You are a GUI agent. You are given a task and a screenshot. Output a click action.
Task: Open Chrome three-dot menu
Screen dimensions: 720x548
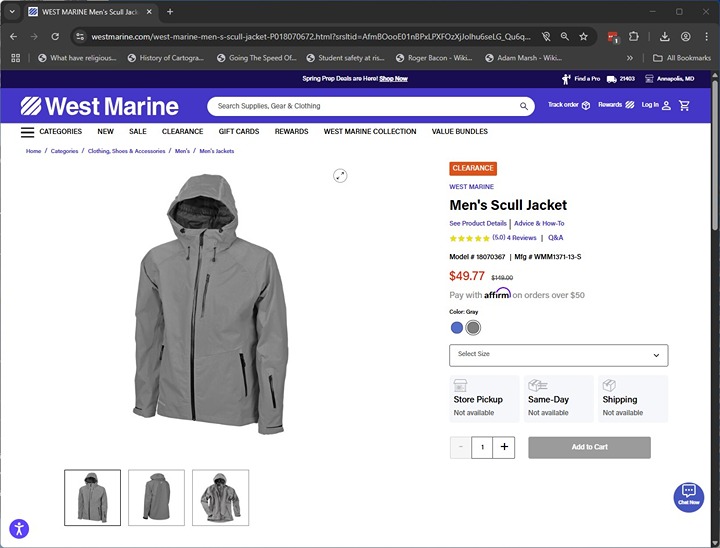pos(706,36)
